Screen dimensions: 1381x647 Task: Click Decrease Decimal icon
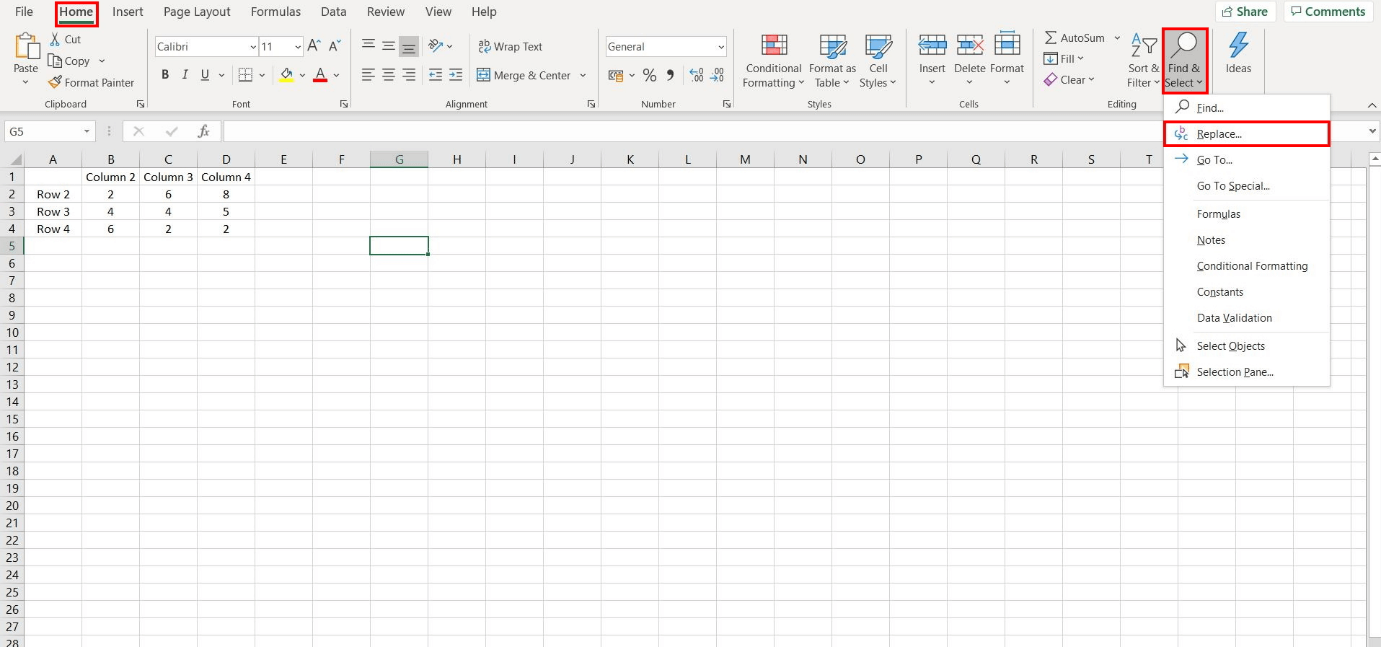[x=717, y=75]
